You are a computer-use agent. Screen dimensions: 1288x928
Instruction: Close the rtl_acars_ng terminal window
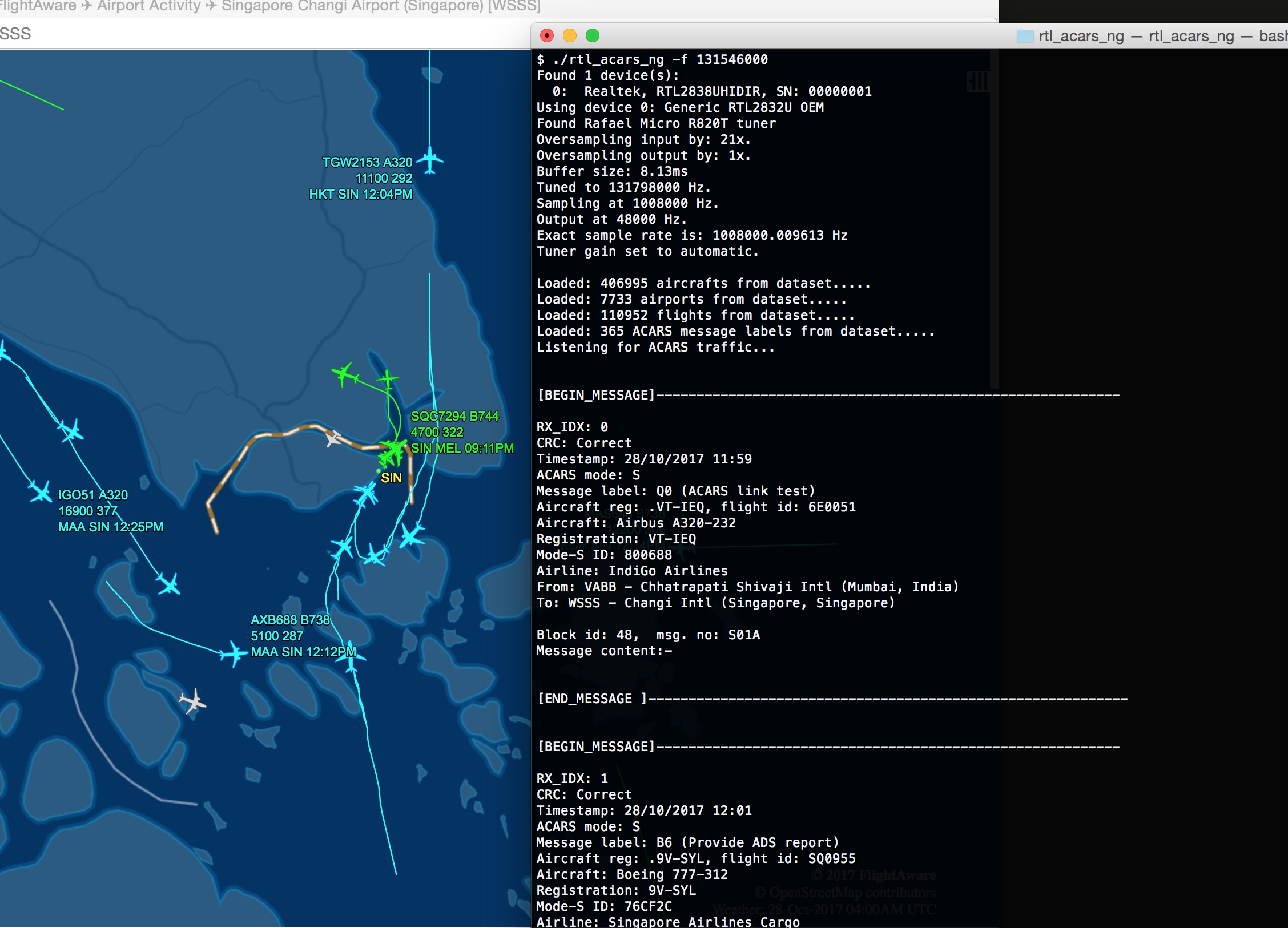coord(547,36)
